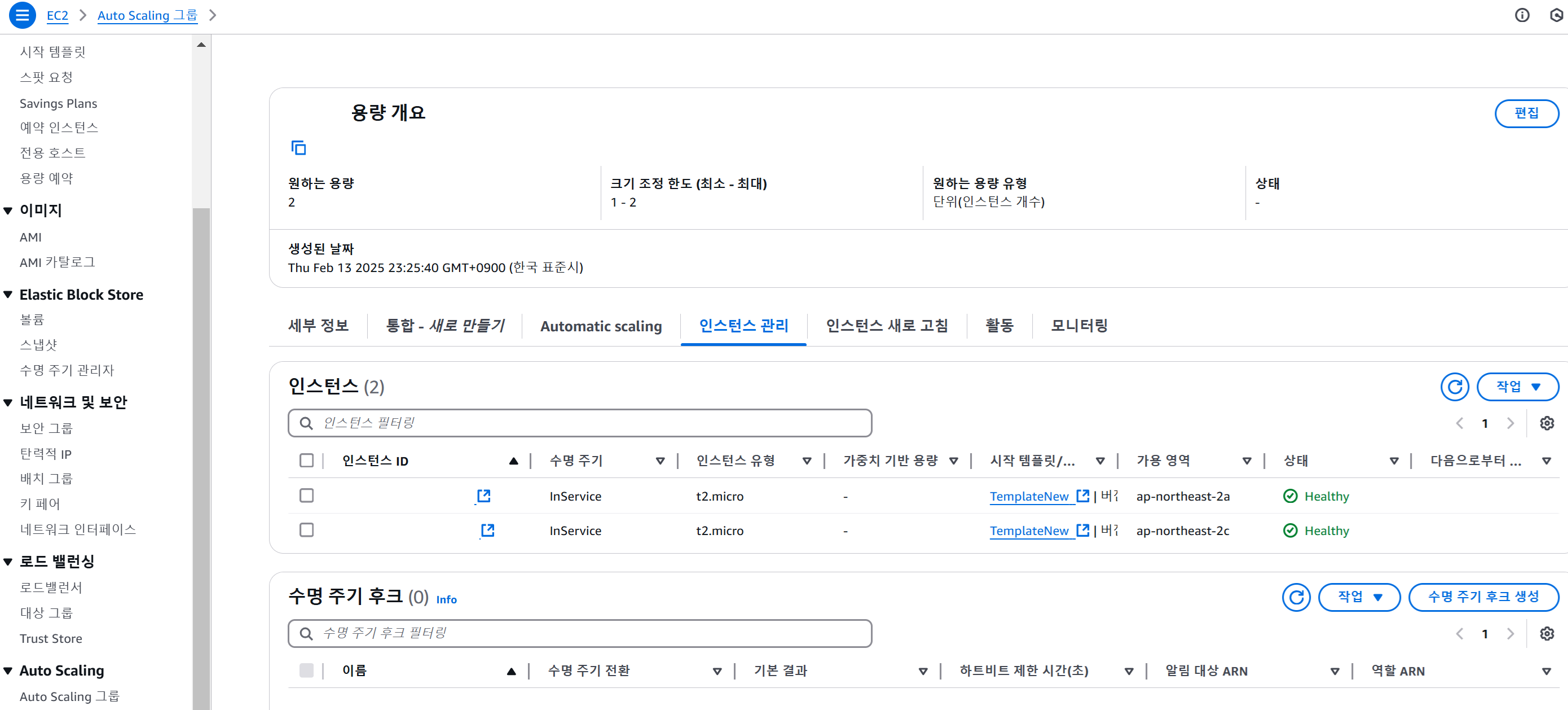Open lifecycle hooks table settings gear
The height and width of the screenshot is (710, 1568).
[x=1547, y=634]
